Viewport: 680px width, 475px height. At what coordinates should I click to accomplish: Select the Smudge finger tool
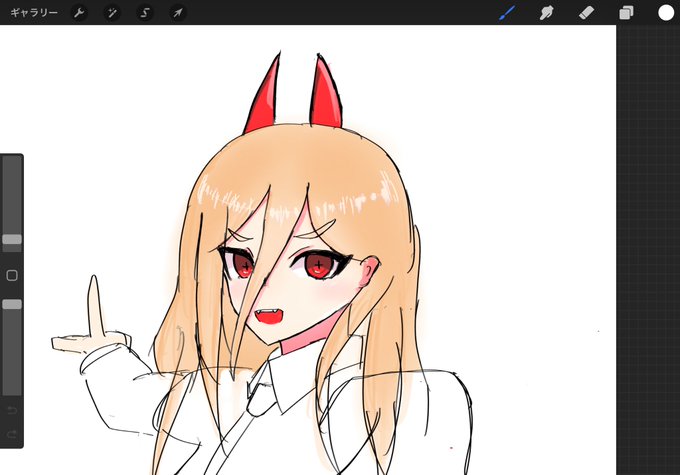(x=546, y=13)
